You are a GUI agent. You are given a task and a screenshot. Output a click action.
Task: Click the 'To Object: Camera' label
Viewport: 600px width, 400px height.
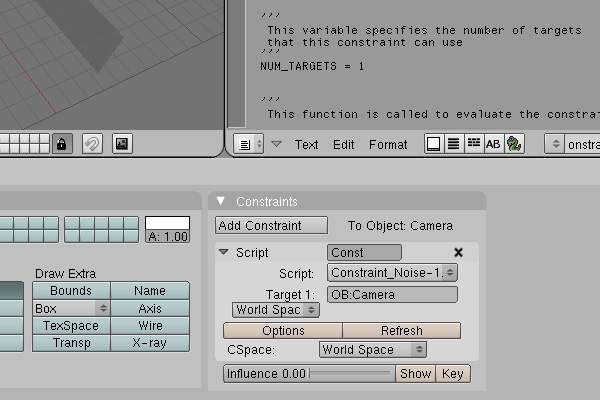[x=400, y=225]
